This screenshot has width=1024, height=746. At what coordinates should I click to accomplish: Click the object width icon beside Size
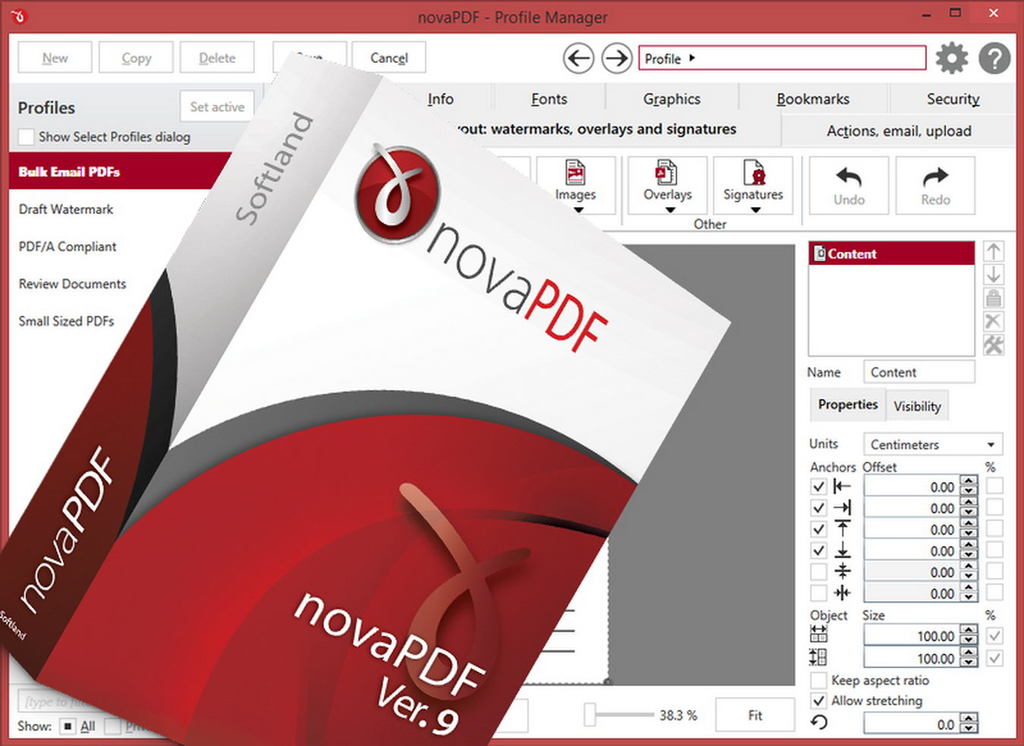(x=818, y=634)
